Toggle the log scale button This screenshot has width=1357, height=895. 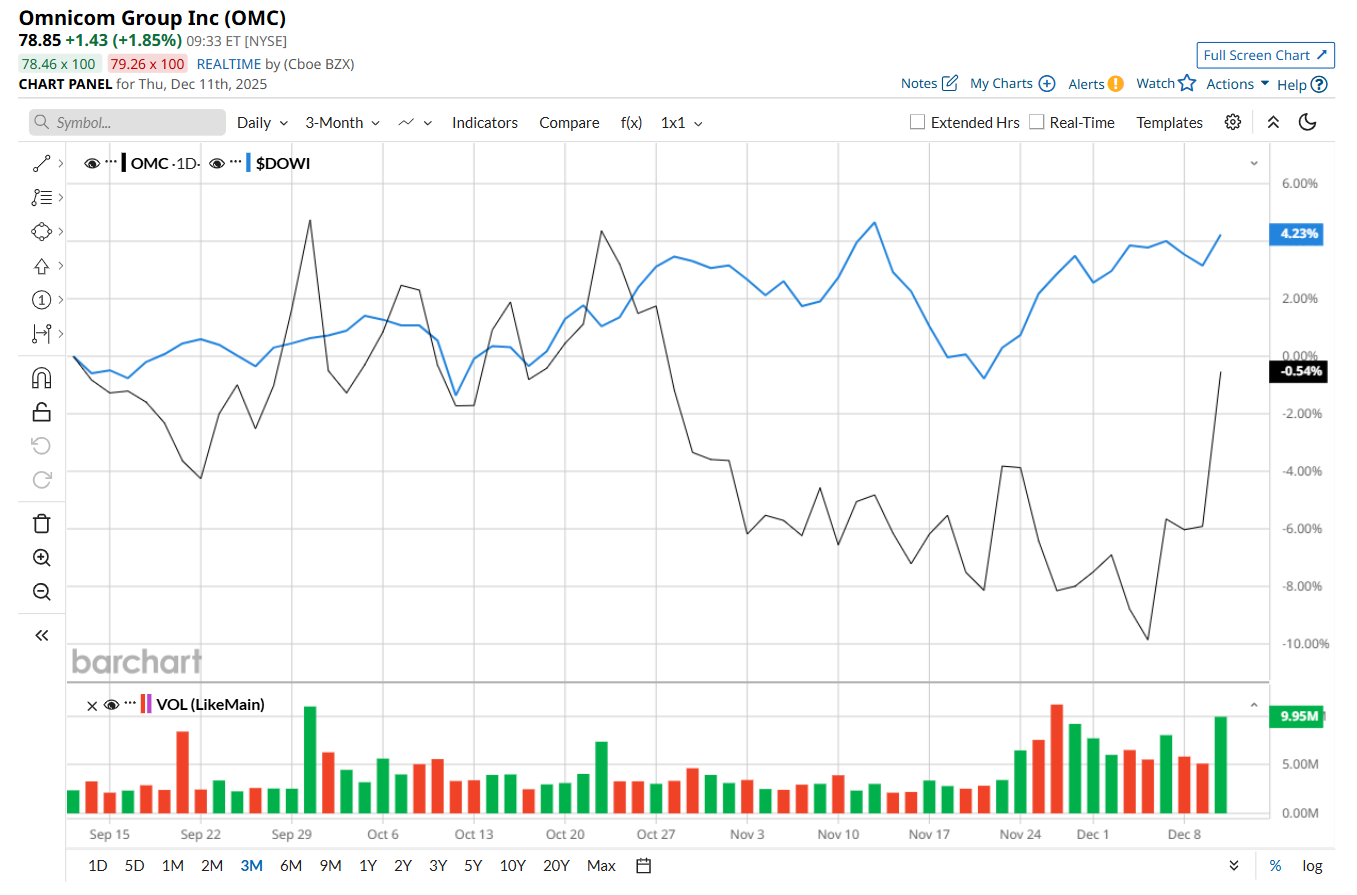point(1312,865)
